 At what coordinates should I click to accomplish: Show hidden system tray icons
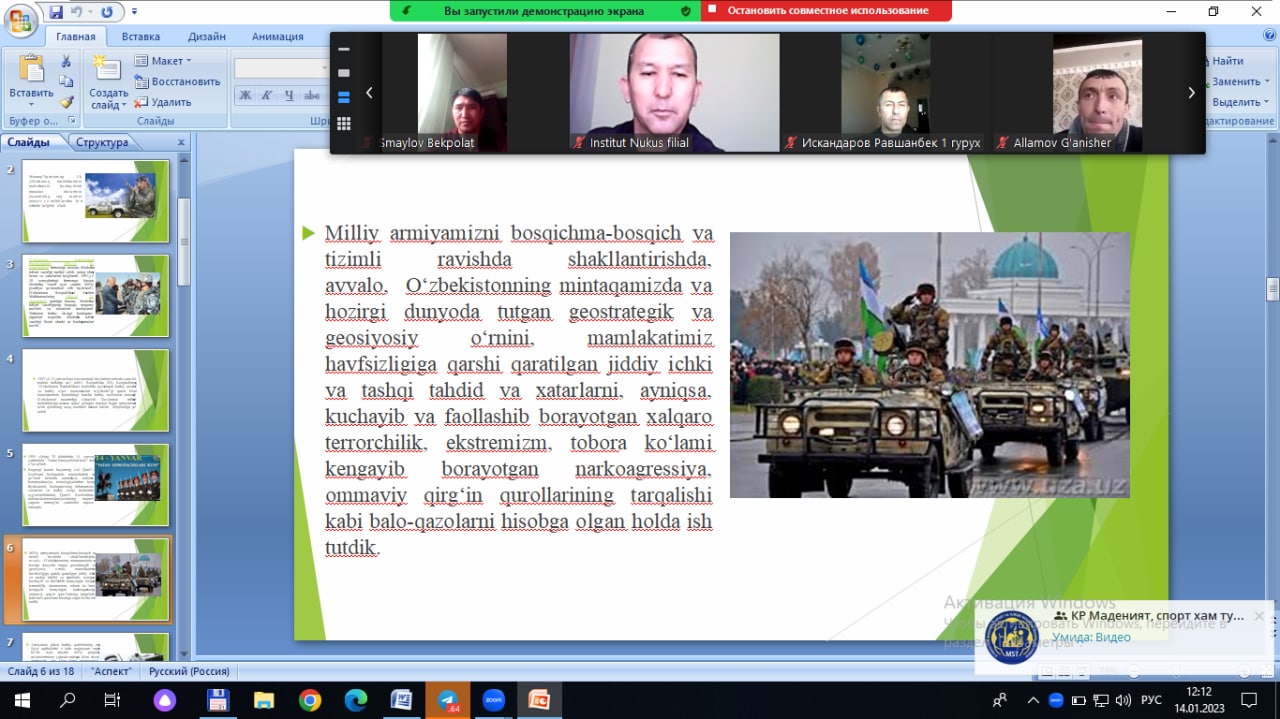coord(1031,700)
